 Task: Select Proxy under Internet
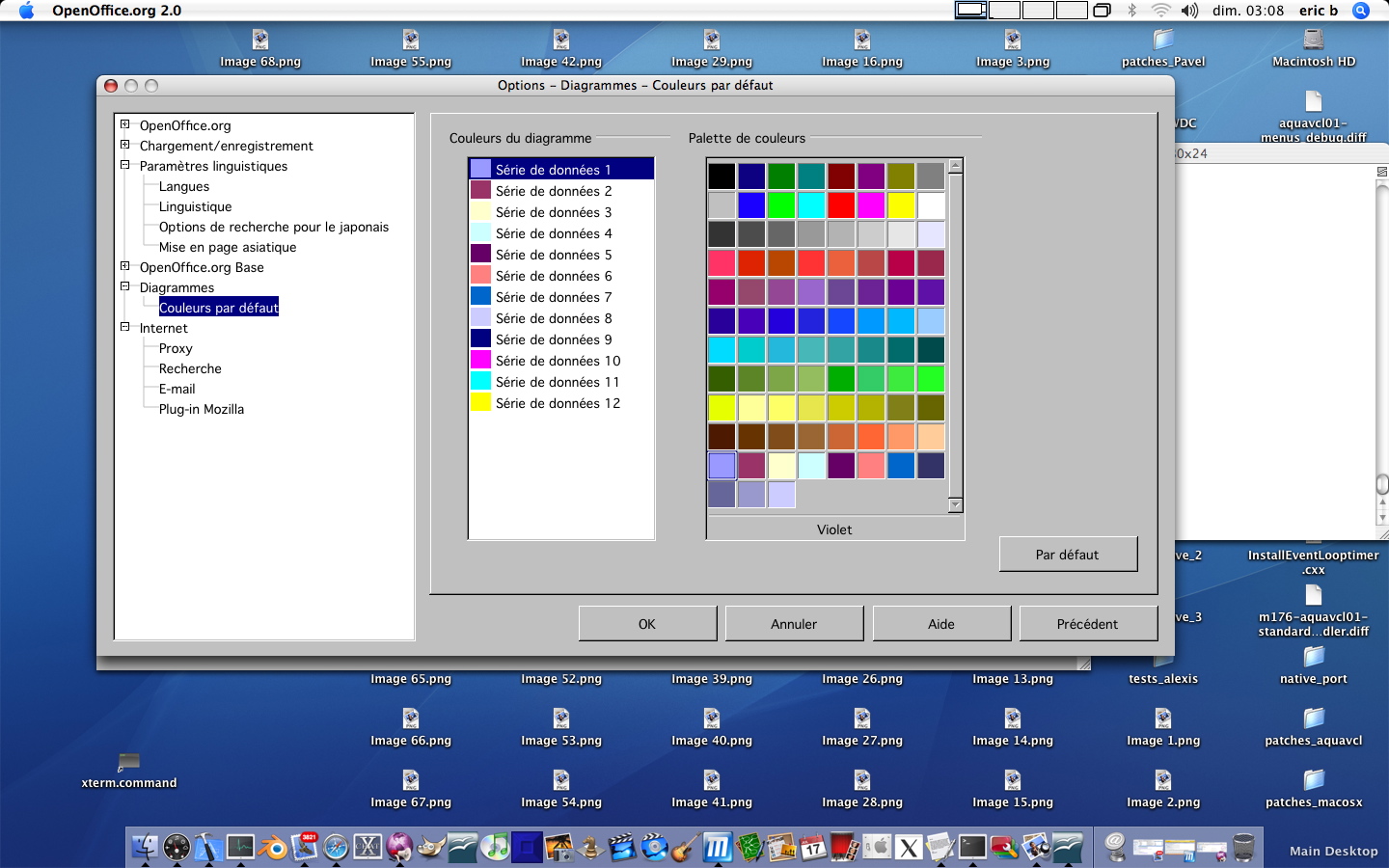(x=176, y=348)
